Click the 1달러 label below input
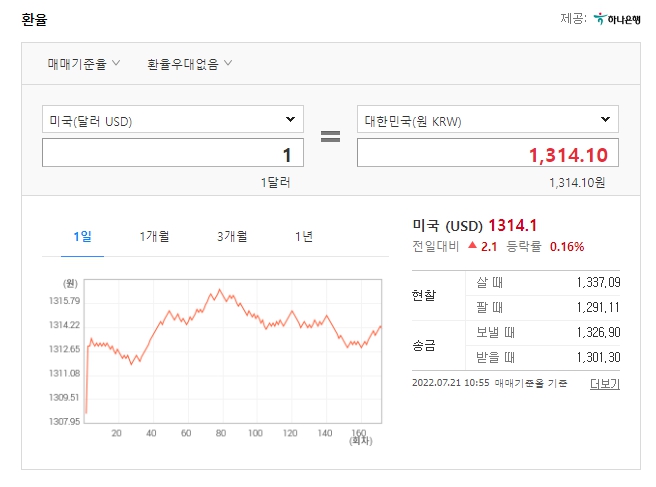This screenshot has width=656, height=487. [275, 183]
